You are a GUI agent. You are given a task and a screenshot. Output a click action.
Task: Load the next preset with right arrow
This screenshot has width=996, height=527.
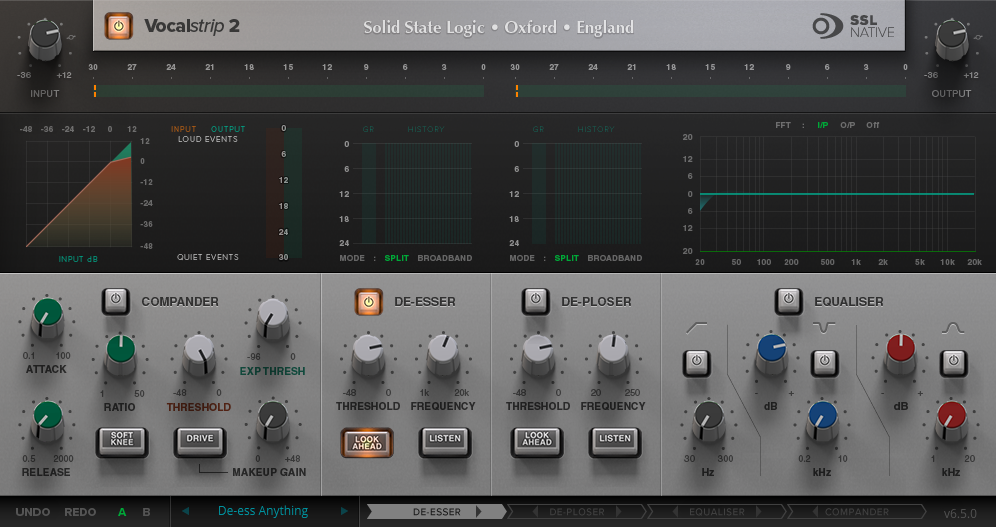tap(344, 511)
